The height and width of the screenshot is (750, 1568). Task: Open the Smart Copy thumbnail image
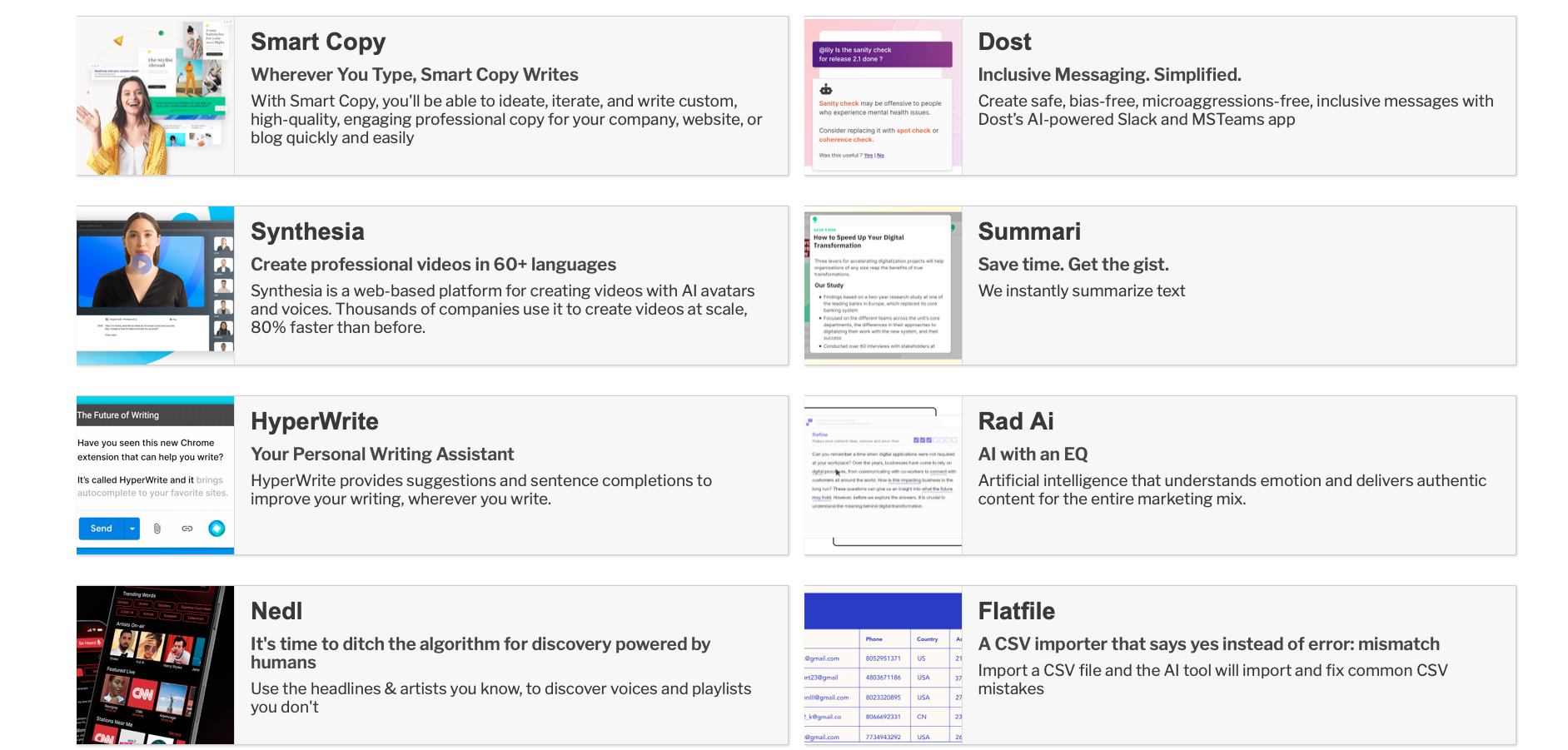[x=155, y=96]
